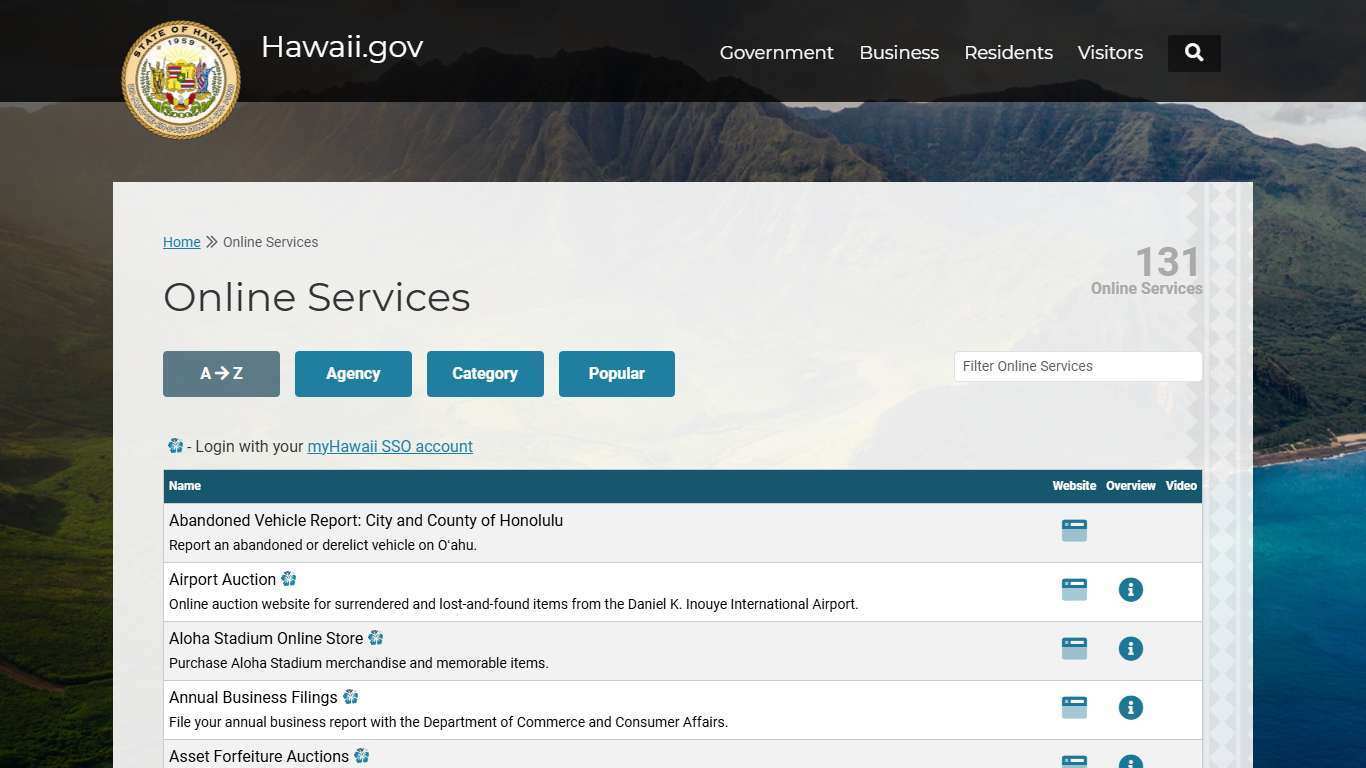Screen dimensions: 1366x768
Task: Open the site search magnifier icon
Action: [x=1193, y=52]
